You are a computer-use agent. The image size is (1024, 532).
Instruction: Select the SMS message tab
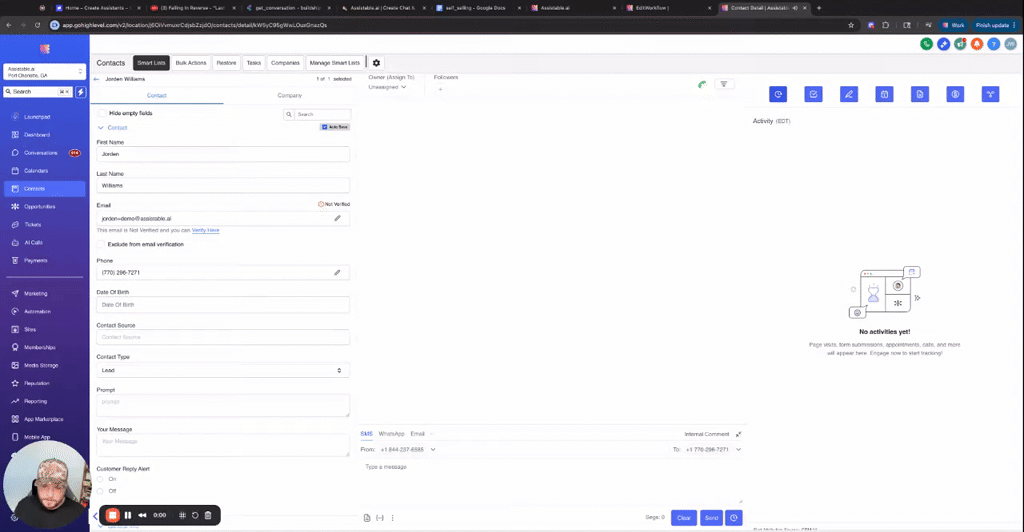(366, 434)
